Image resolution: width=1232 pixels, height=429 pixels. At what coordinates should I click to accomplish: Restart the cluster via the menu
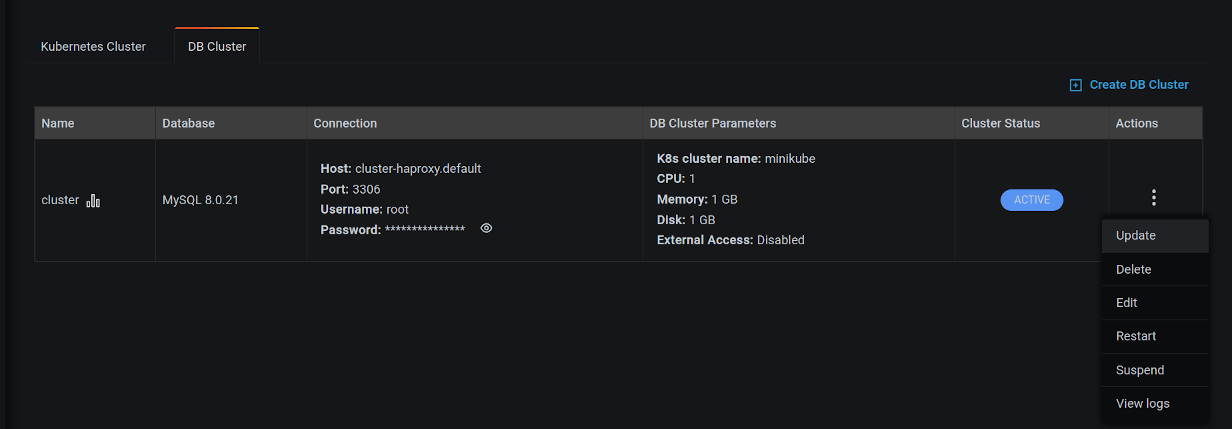pos(1135,337)
